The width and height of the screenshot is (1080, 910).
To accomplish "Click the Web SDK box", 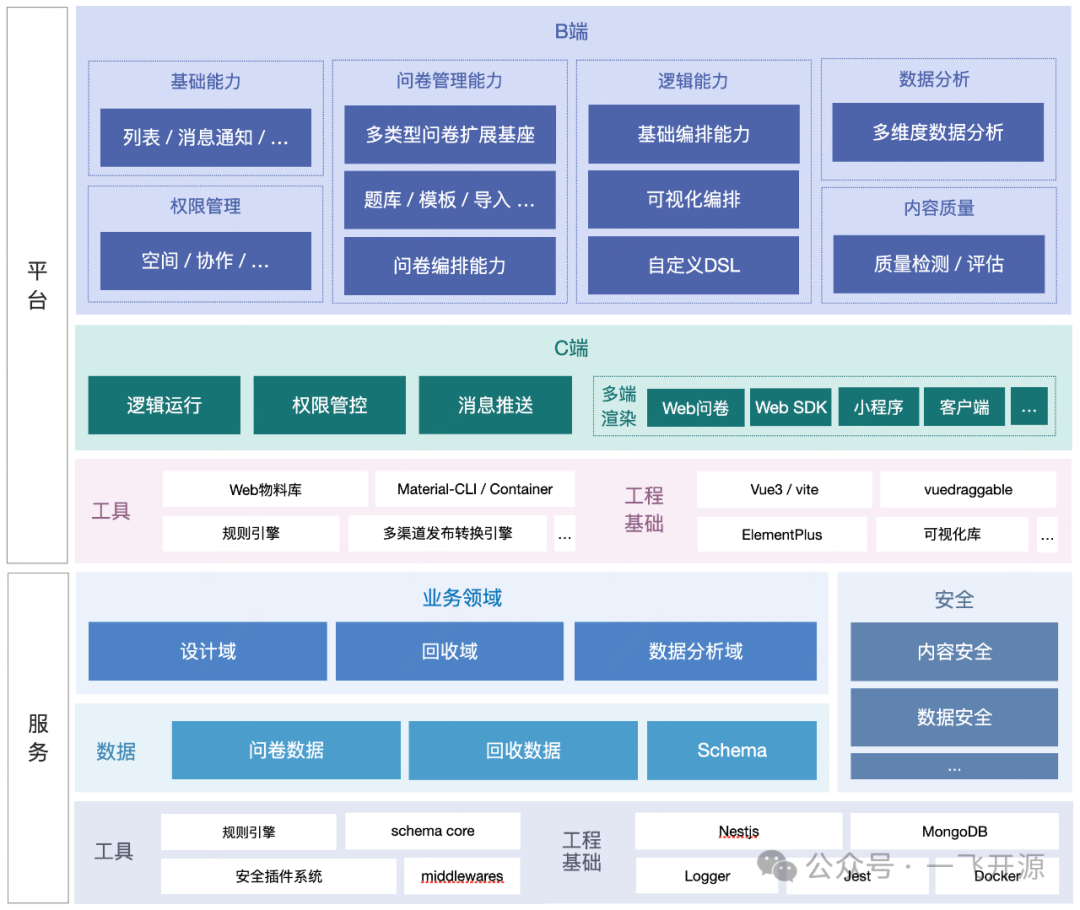I will coord(791,407).
